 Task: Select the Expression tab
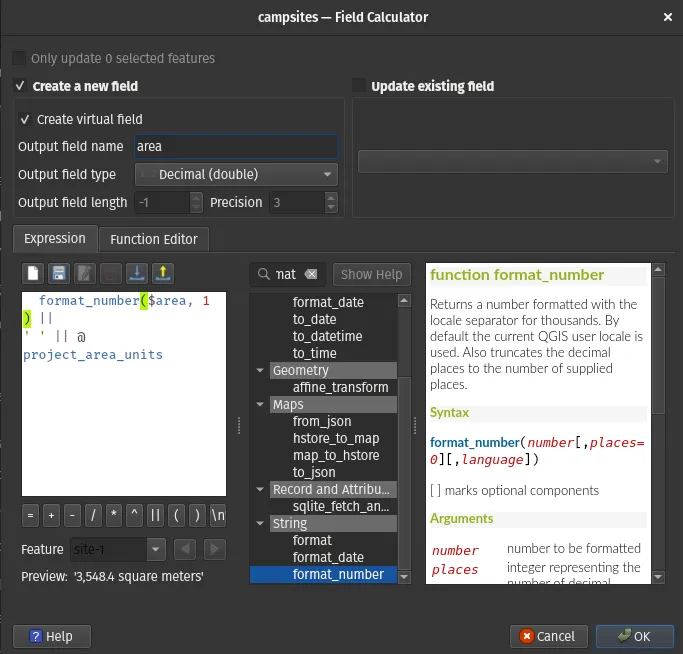(55, 239)
